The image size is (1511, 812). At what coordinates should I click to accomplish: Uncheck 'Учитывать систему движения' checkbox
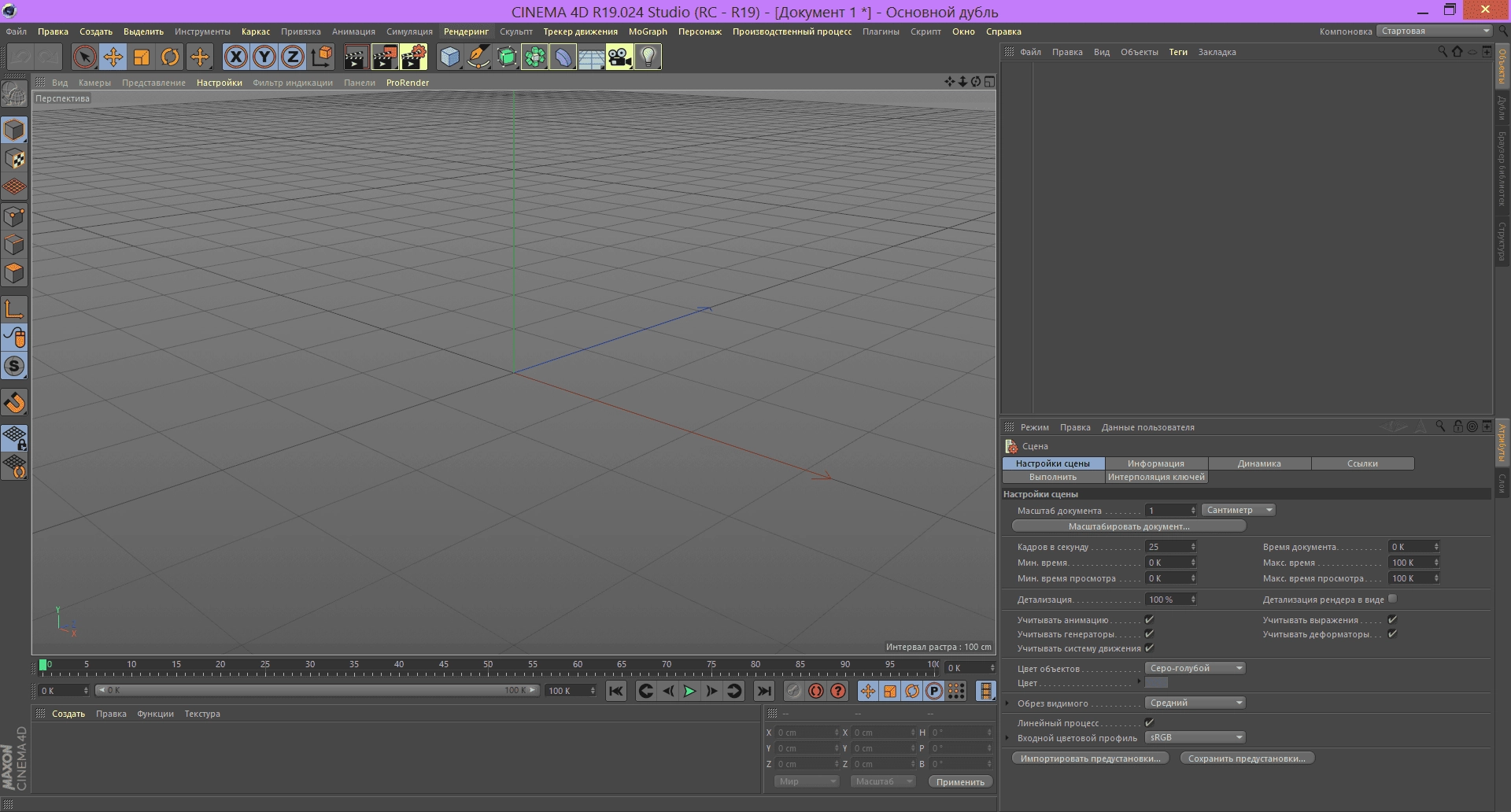click(x=1149, y=648)
